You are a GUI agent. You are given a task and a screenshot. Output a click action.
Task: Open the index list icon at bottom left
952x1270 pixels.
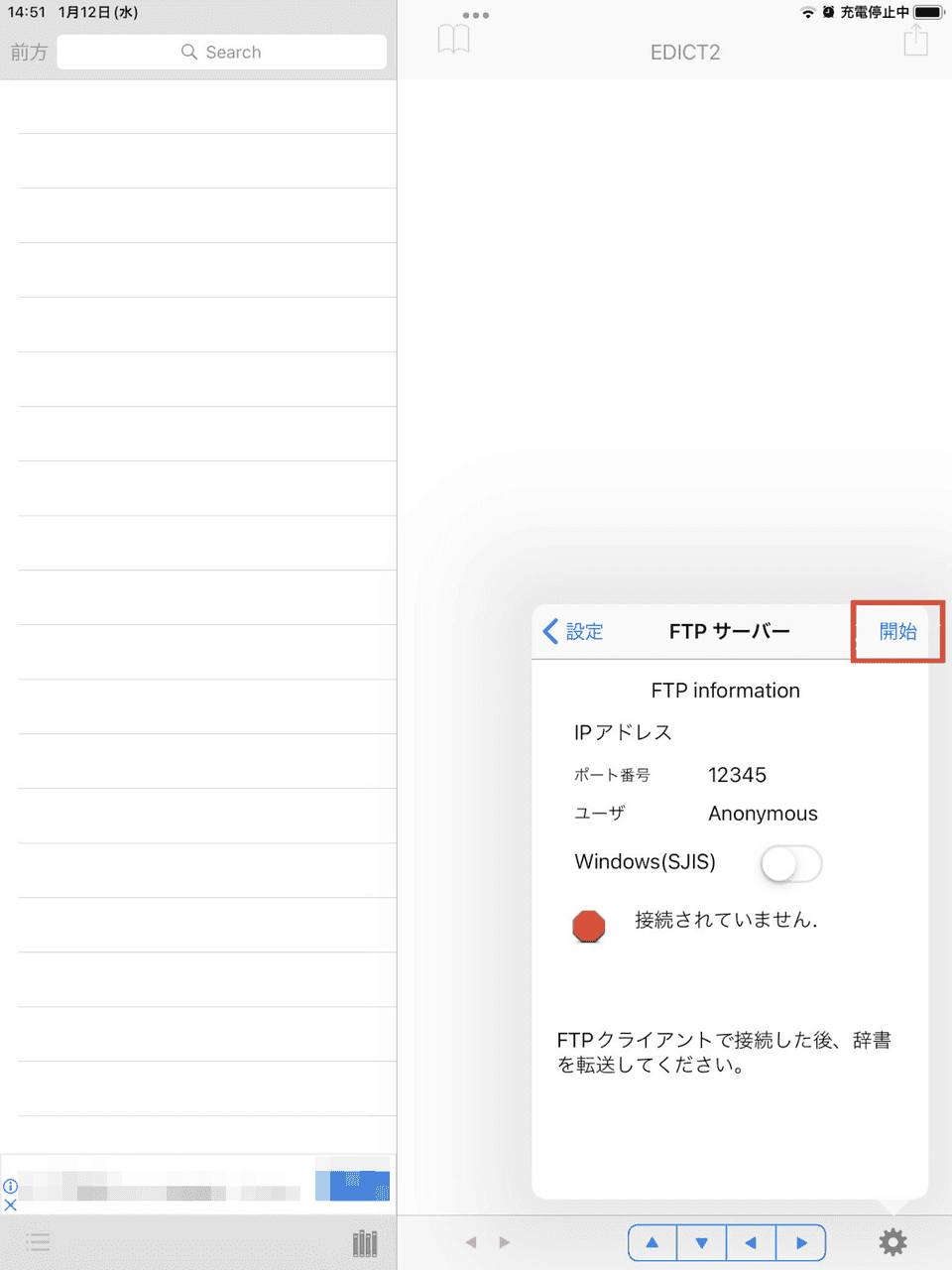click(38, 1241)
